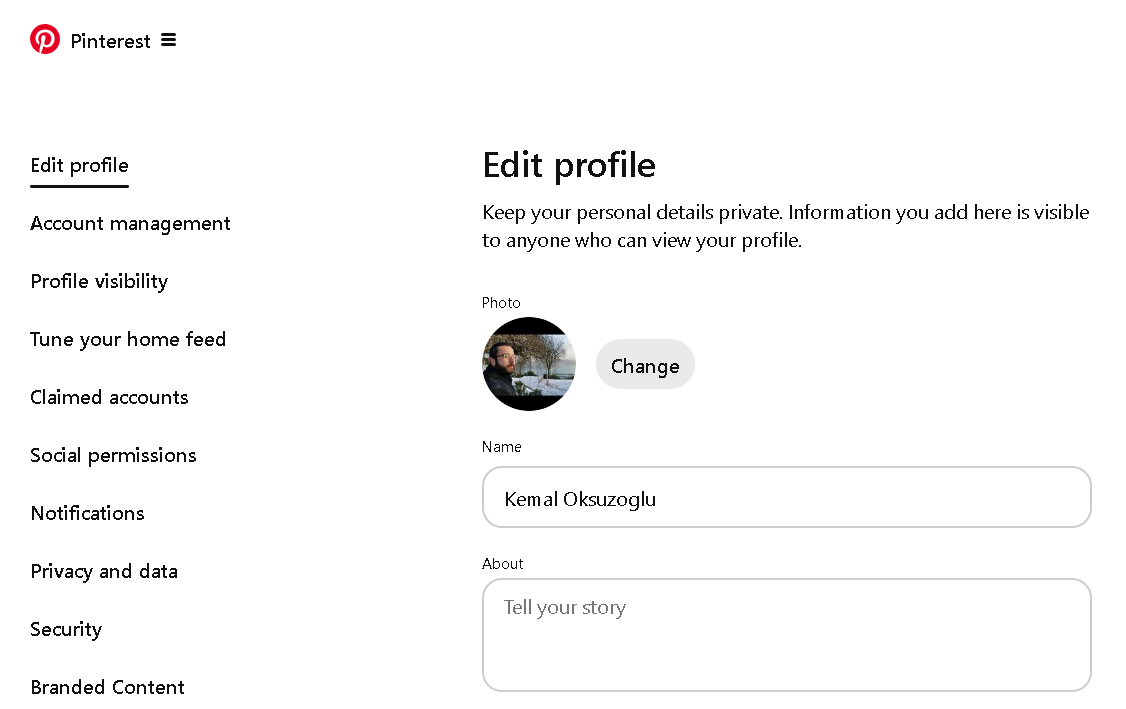Navigate to Notifications settings
The height and width of the screenshot is (709, 1126).
87,513
